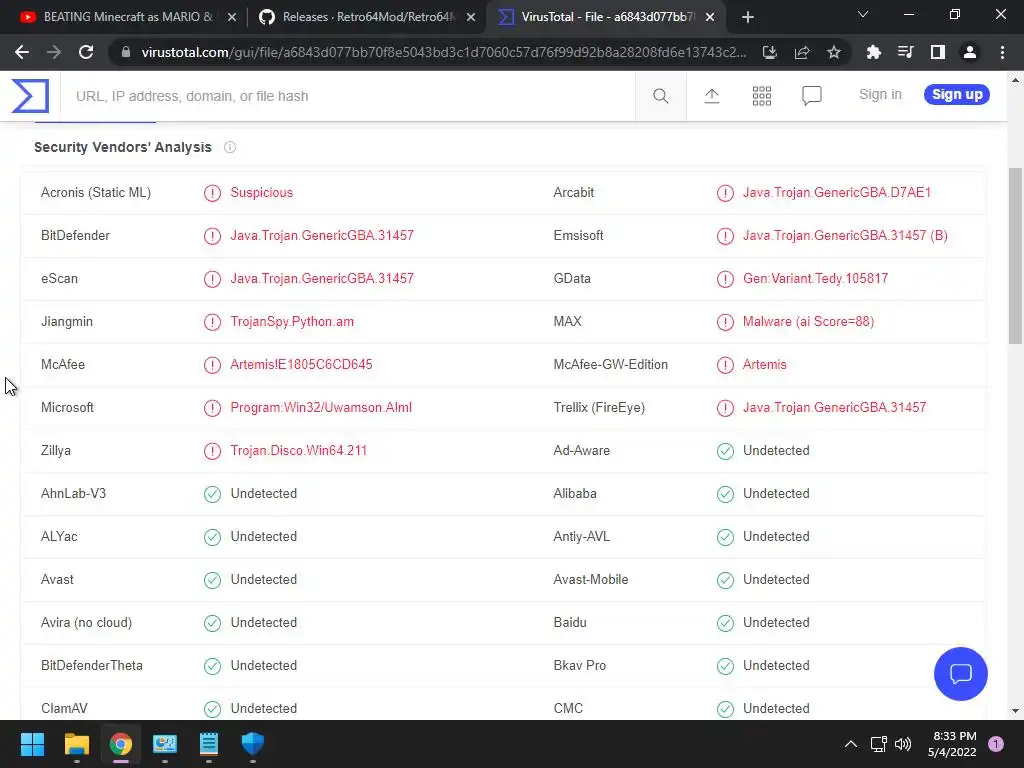The image size is (1024, 768).
Task: Click info icon beside Security Vendors' Analysis
Action: click(x=230, y=148)
